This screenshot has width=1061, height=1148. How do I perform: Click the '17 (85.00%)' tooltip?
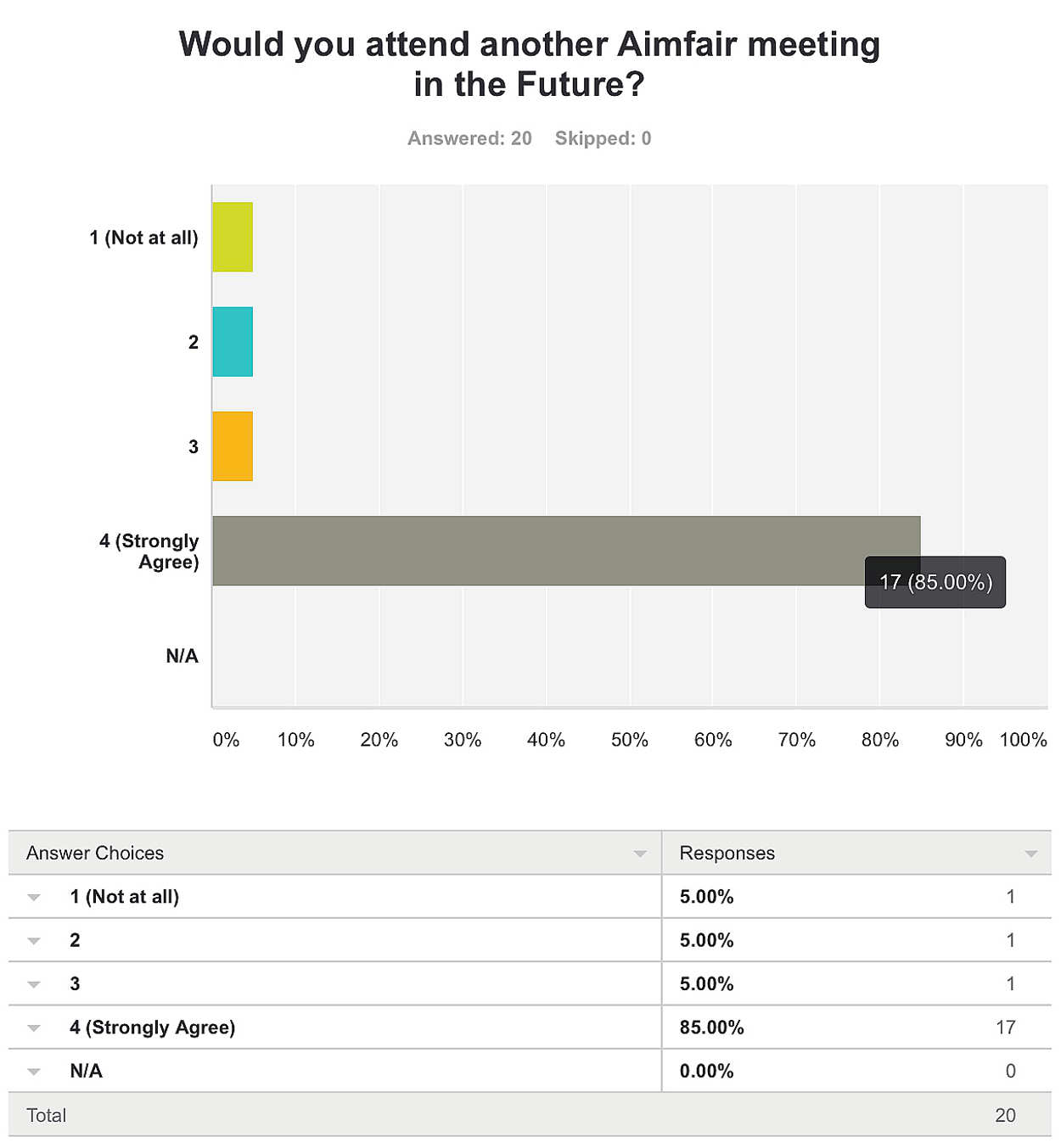tap(935, 582)
